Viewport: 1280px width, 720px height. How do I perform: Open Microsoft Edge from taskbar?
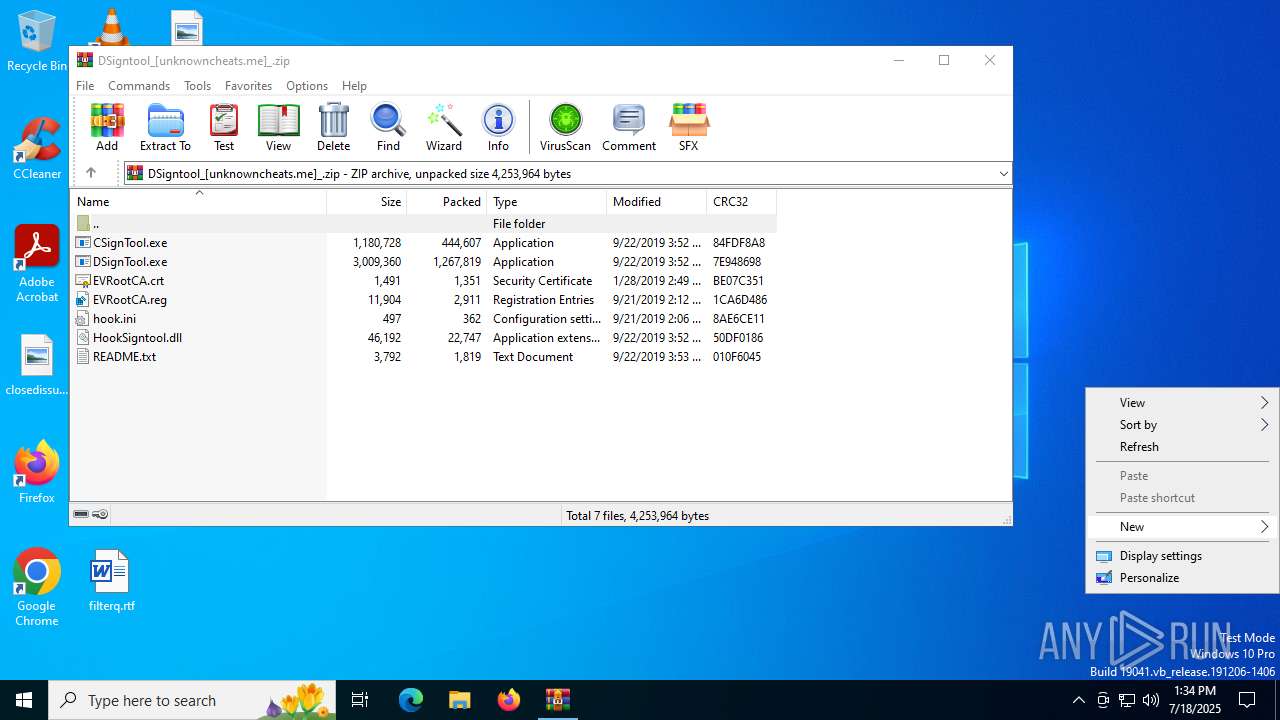point(411,700)
